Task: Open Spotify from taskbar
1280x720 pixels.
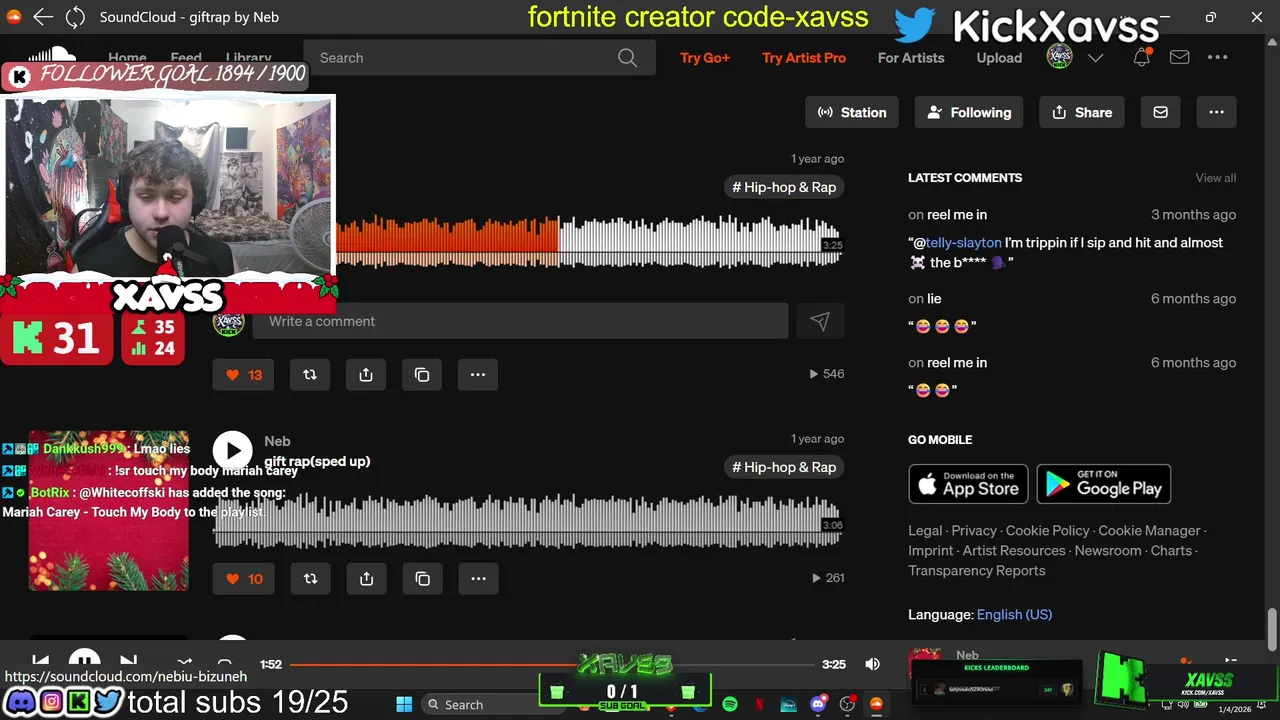Action: click(x=730, y=704)
